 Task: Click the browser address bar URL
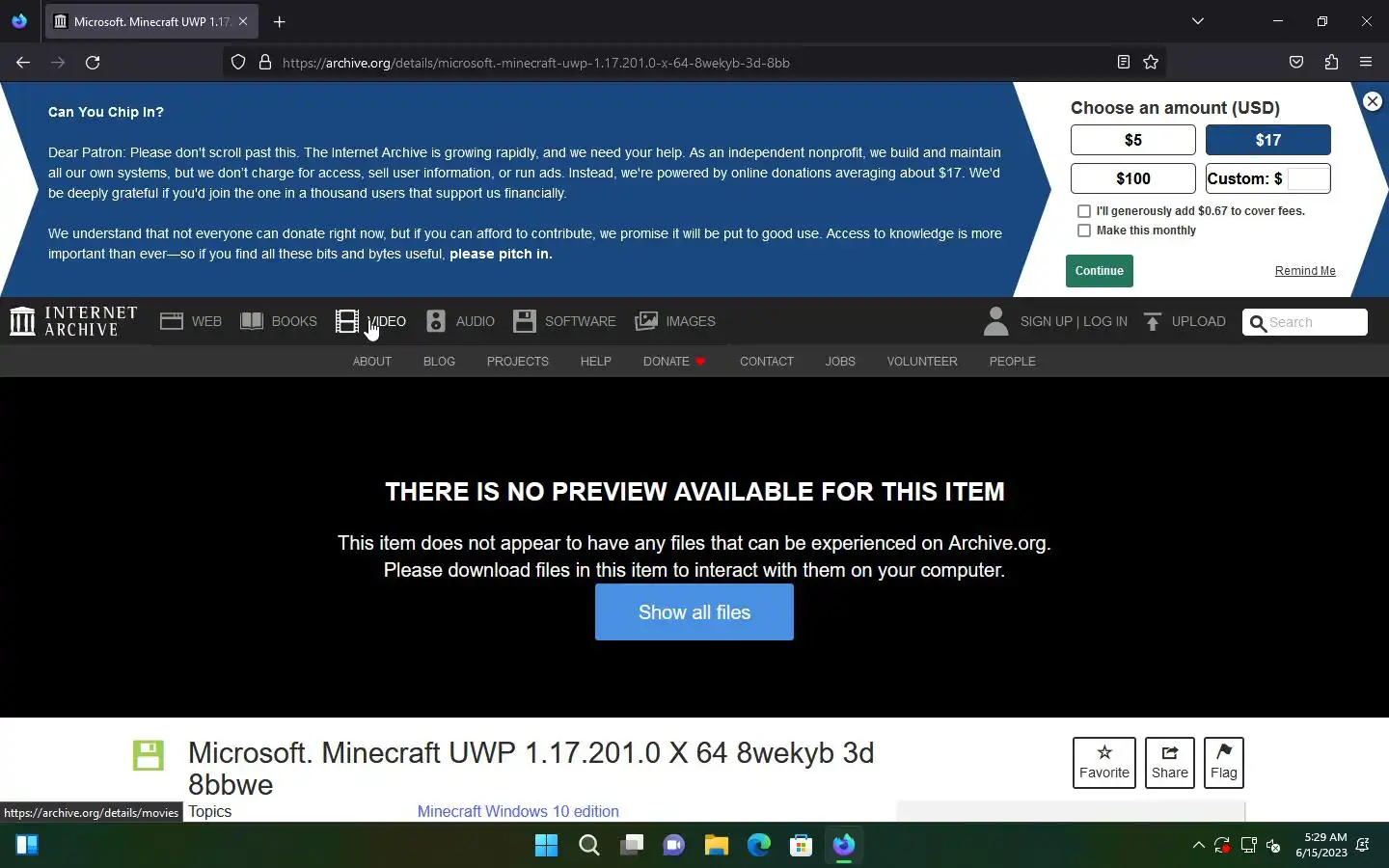[536, 63]
